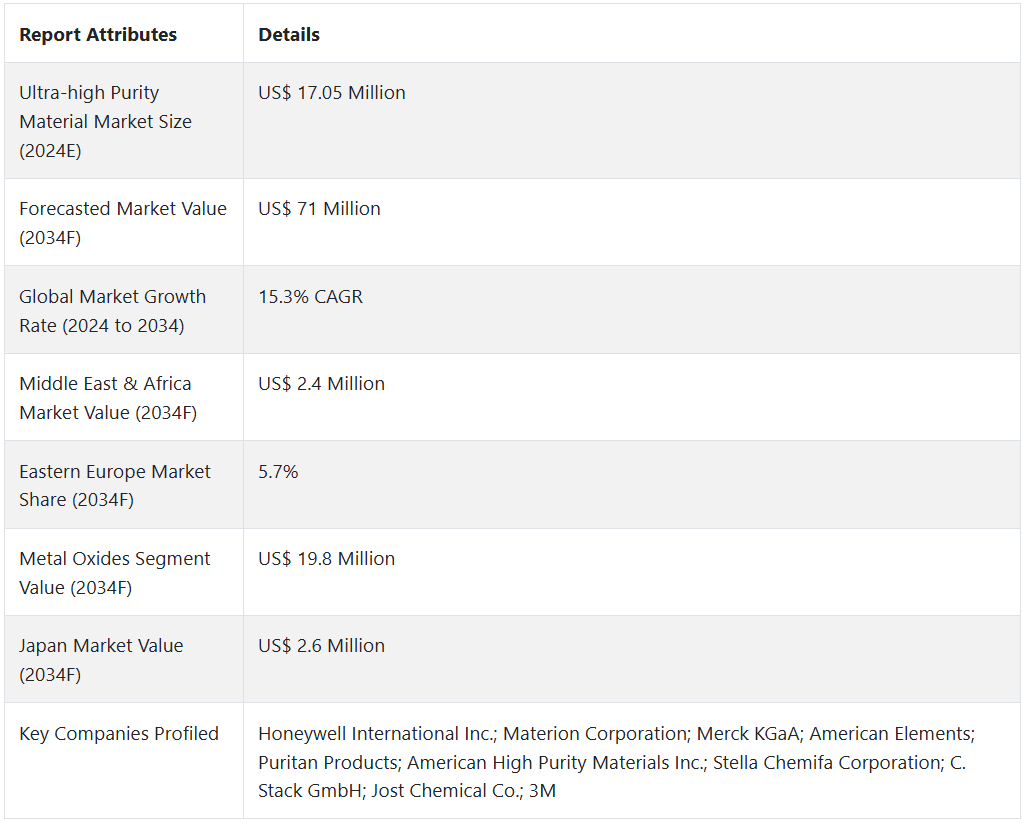Select the Global Market Growth Rate label
1023x823 pixels.
[112, 311]
